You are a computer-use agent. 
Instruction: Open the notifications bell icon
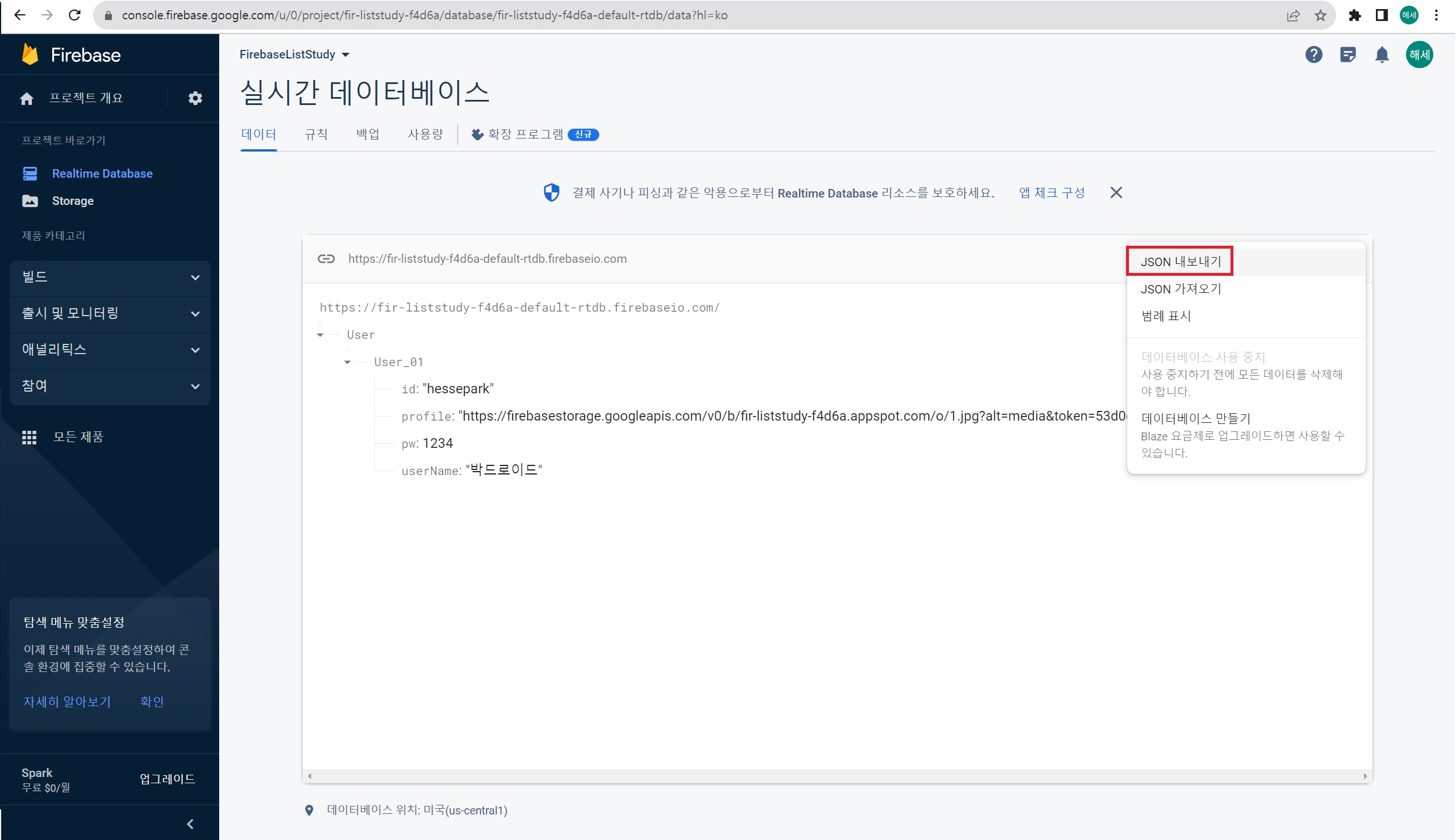pos(1382,55)
